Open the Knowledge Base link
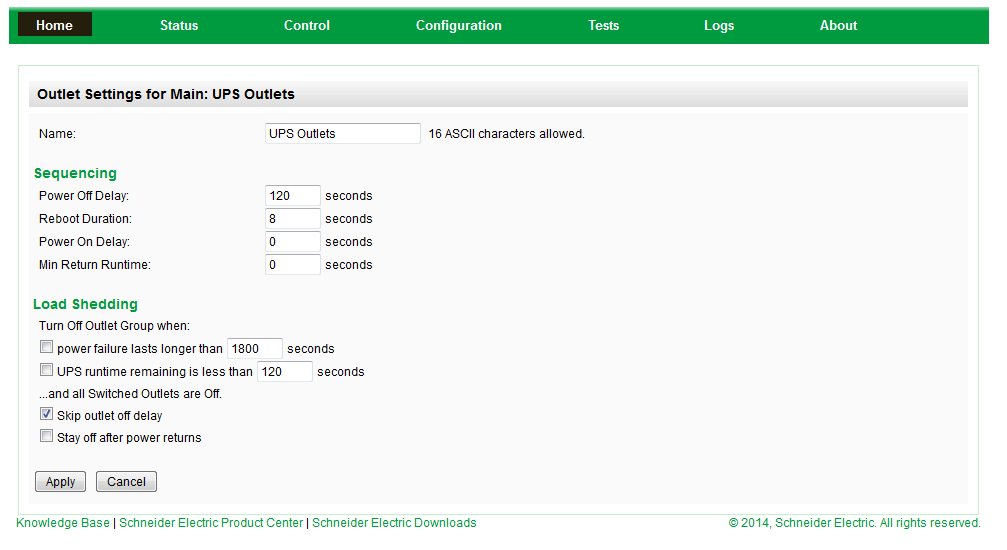Image resolution: width=1007 pixels, height=550 pixels. coord(63,523)
